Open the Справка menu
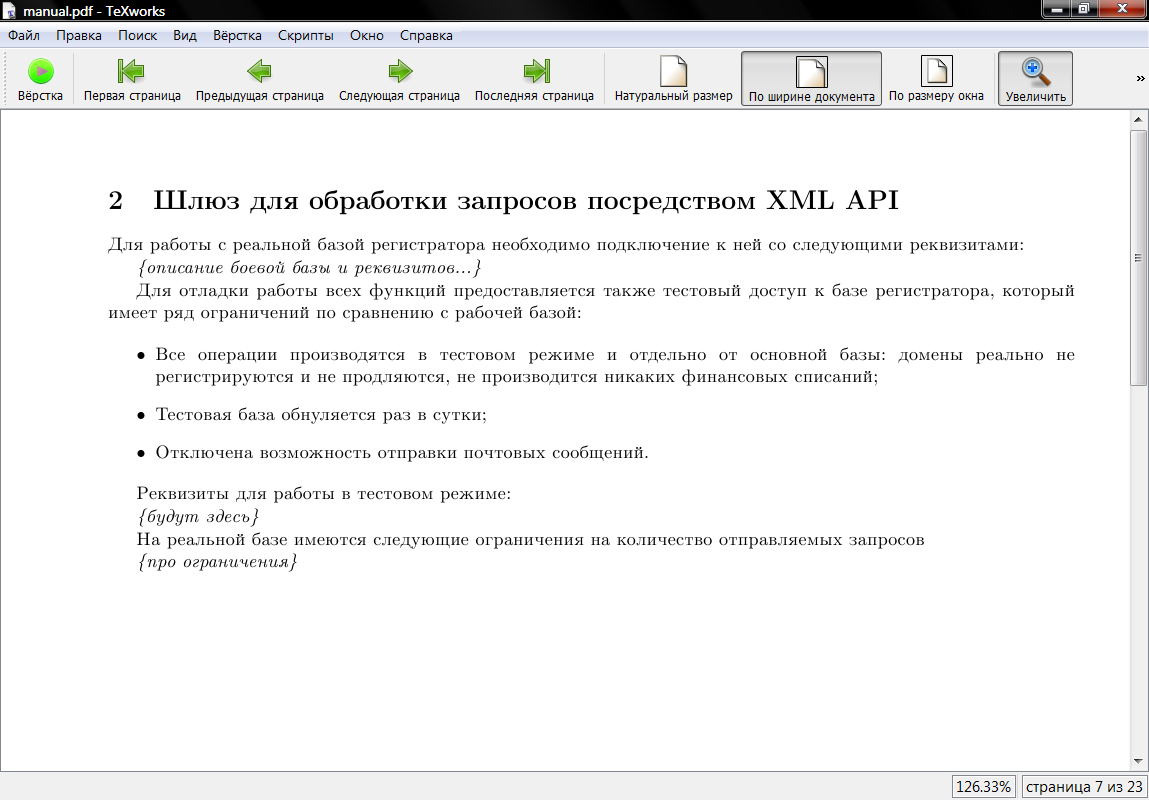This screenshot has height=800, width=1149. pos(426,35)
